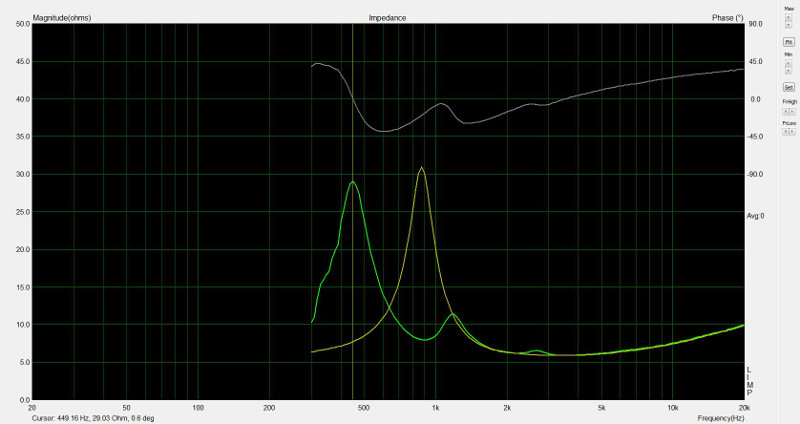The width and height of the screenshot is (800, 424).
Task: Click the Avg:0 indicator
Action: click(755, 215)
